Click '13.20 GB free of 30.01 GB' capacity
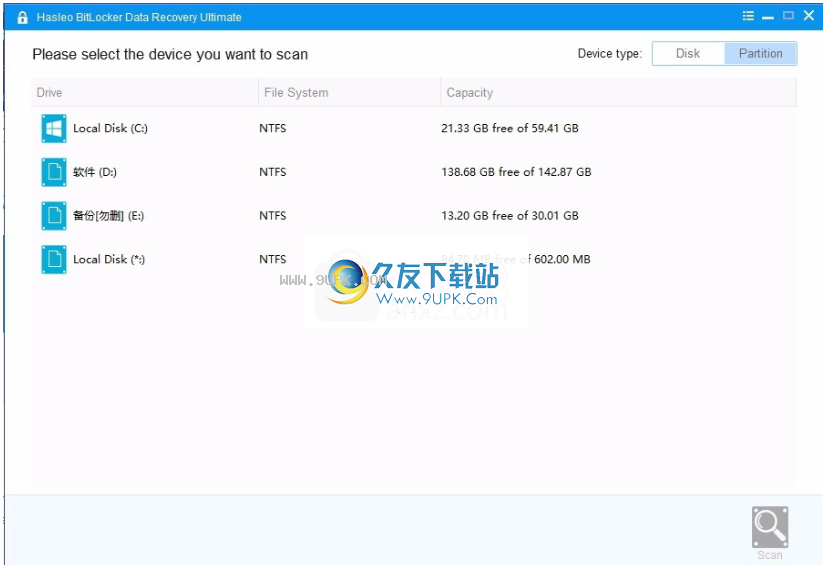The height and width of the screenshot is (565, 833). point(510,216)
